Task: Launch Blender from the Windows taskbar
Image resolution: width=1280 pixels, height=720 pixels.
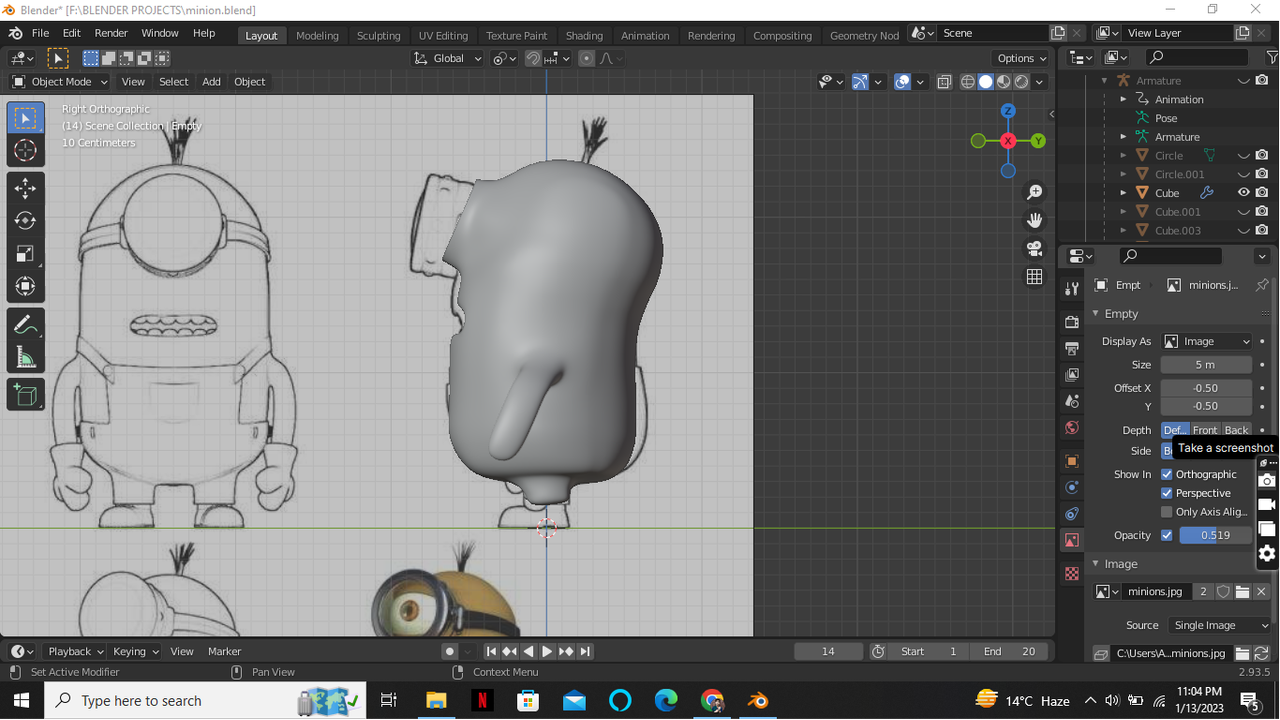Action: click(x=758, y=701)
